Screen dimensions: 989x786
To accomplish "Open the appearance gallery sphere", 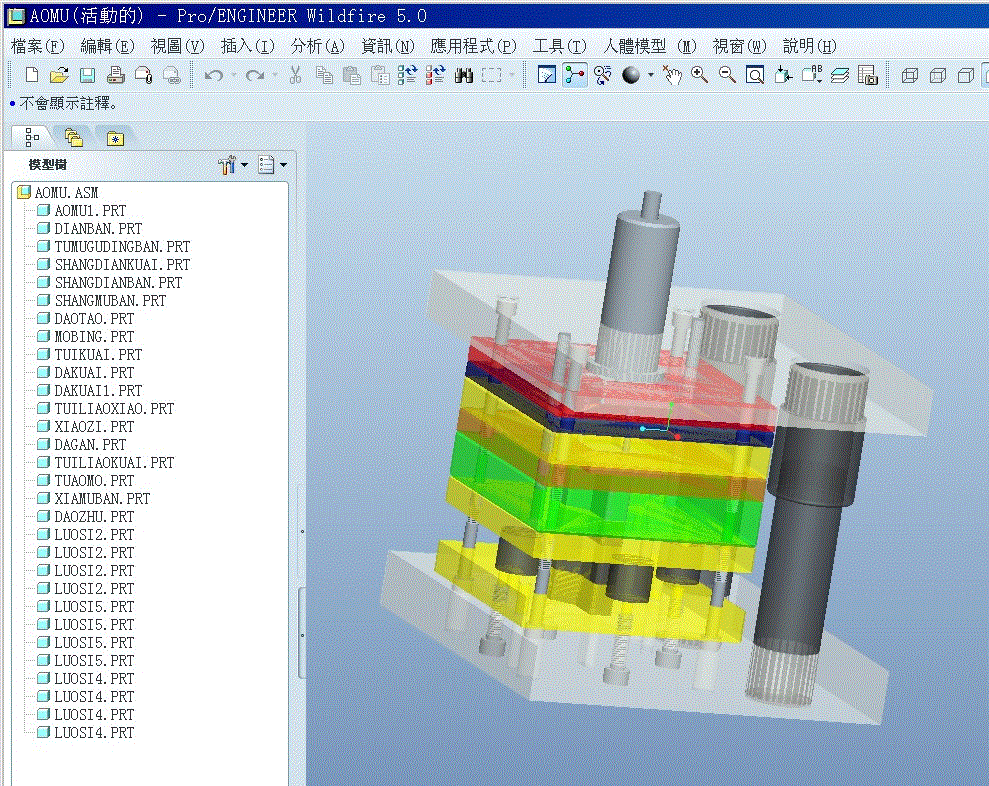I will [x=631, y=75].
